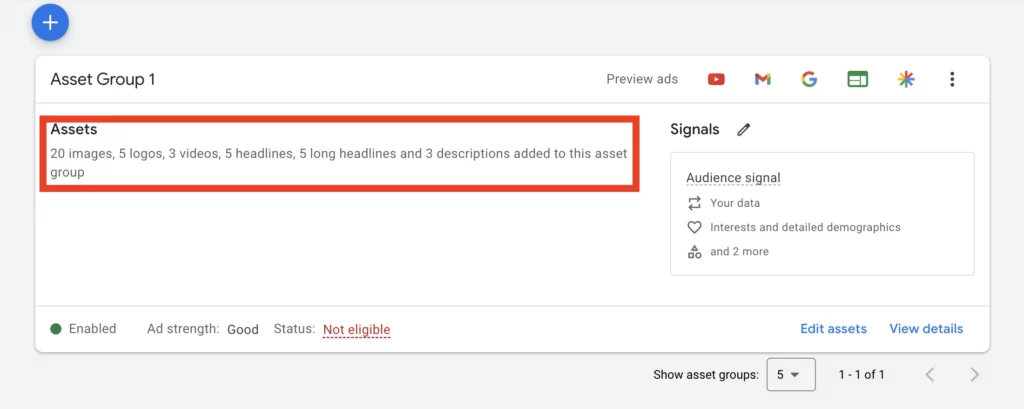Preview the ad on YouTube
Viewport: 1024px width, 409px height.
716,80
